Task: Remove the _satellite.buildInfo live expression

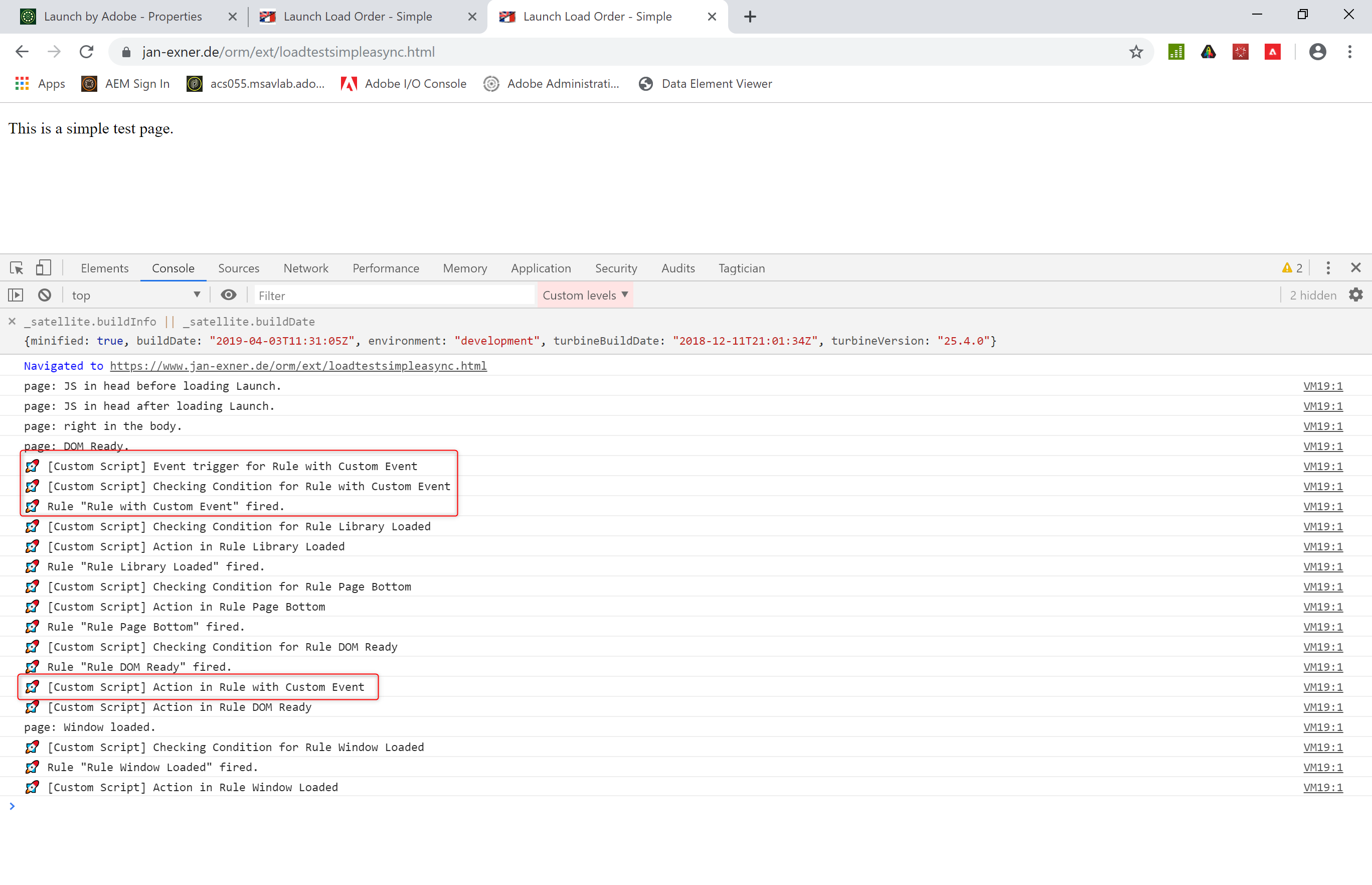Action: point(12,321)
